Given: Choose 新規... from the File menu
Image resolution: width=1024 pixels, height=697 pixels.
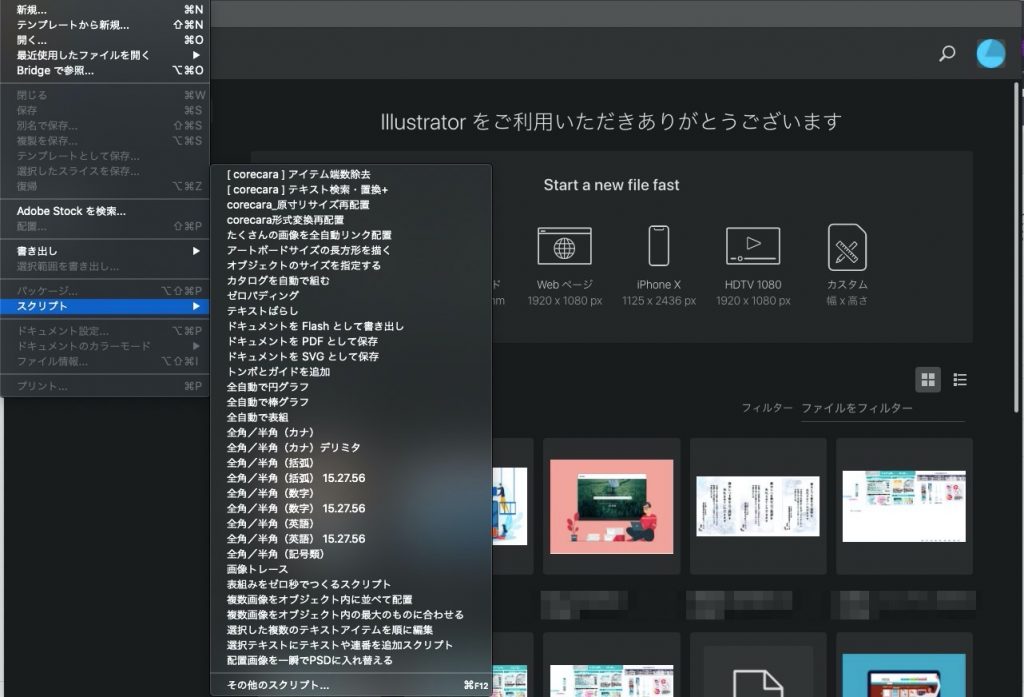Looking at the screenshot, I should (x=104, y=9).
